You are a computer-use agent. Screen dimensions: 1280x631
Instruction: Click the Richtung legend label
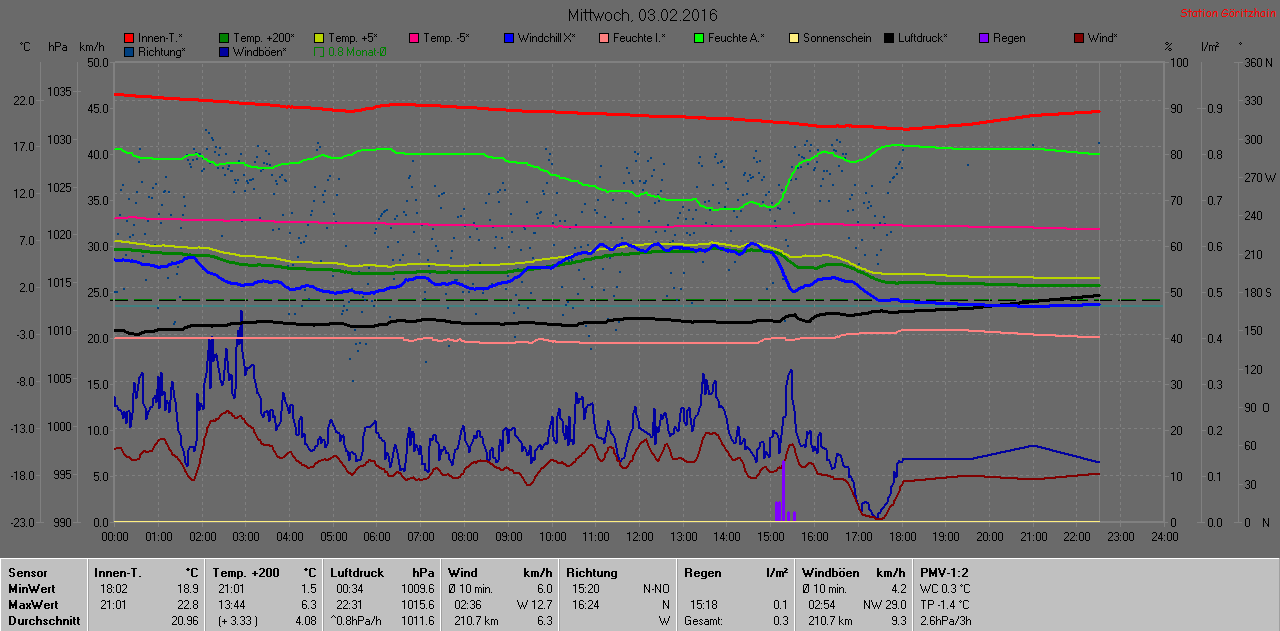coord(162,51)
